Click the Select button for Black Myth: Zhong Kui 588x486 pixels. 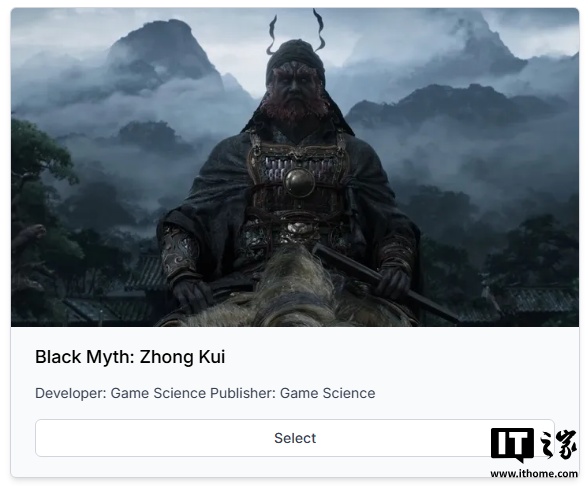point(295,438)
